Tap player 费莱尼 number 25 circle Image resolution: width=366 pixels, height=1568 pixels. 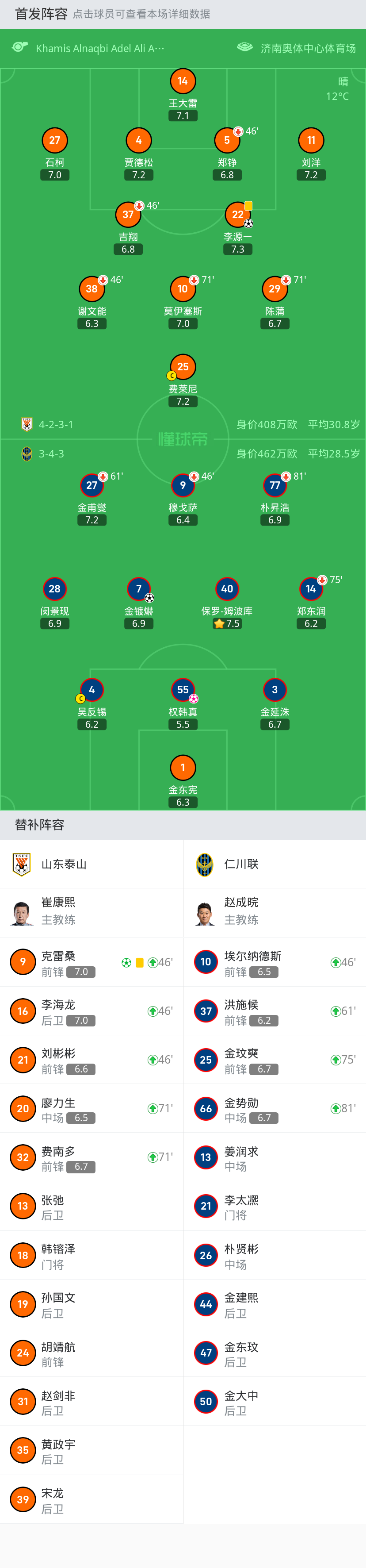[x=183, y=366]
